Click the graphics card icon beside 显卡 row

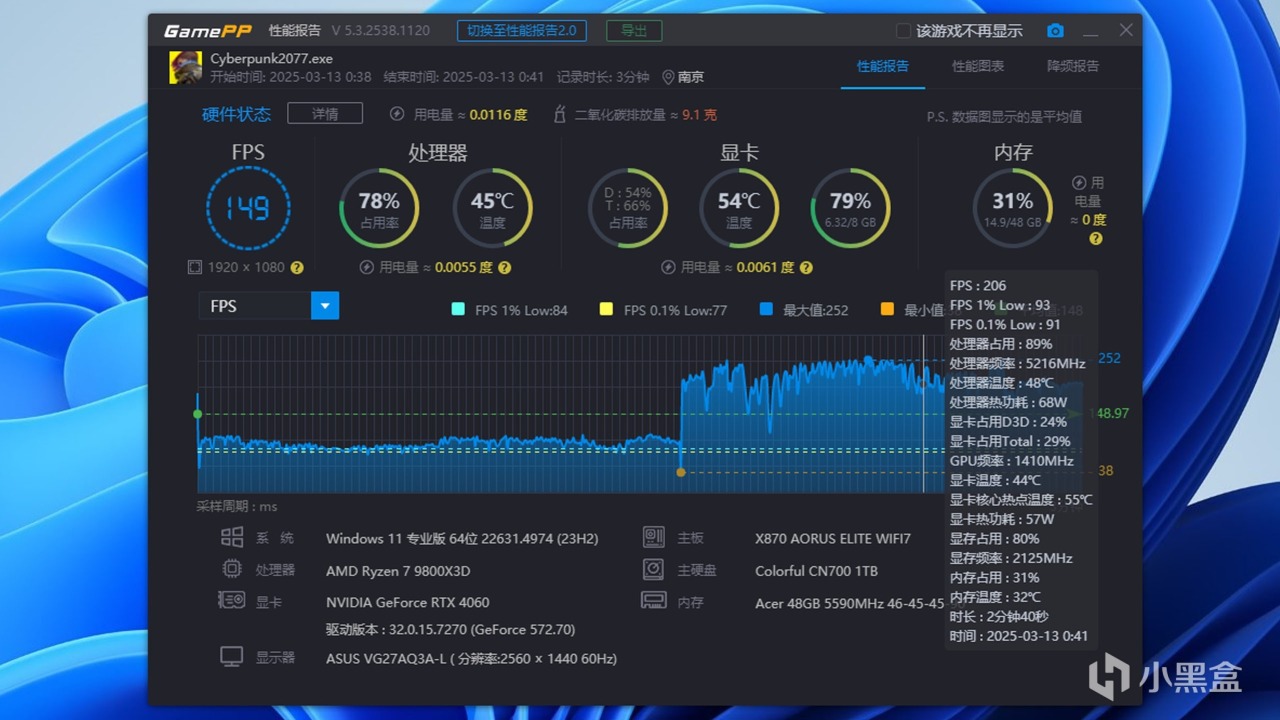pos(232,601)
